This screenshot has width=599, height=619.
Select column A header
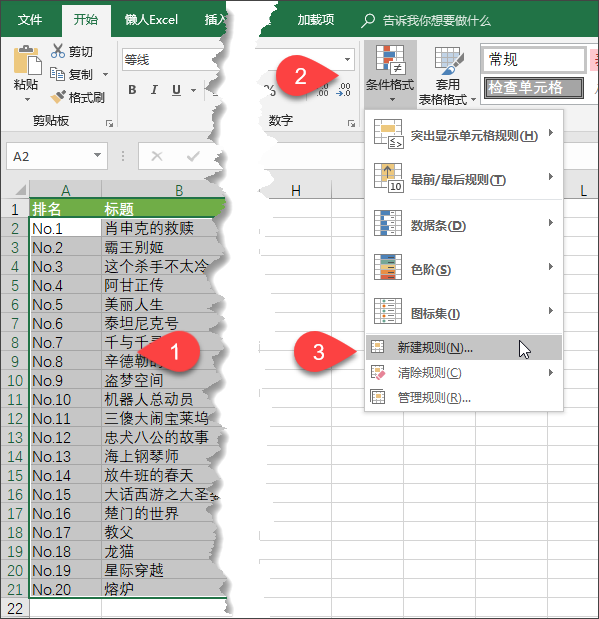(x=66, y=190)
